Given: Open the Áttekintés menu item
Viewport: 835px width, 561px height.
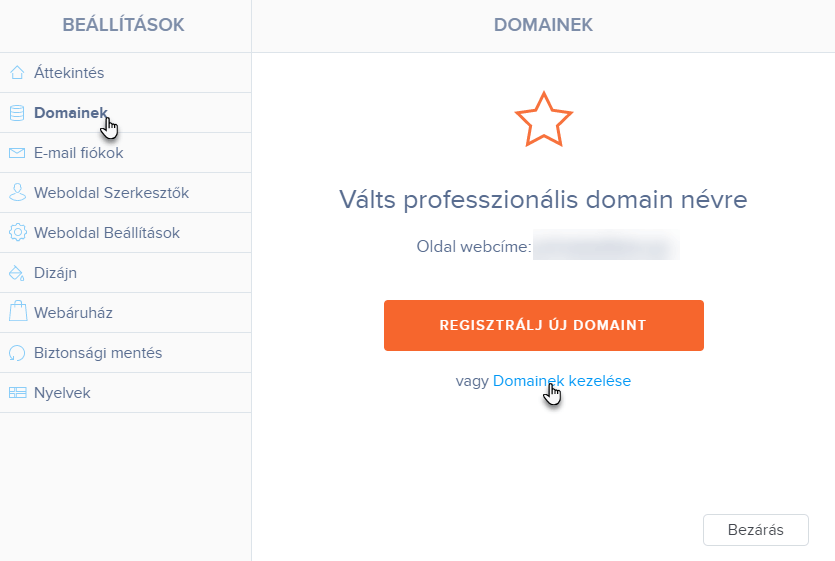Looking at the screenshot, I should pos(126,72).
